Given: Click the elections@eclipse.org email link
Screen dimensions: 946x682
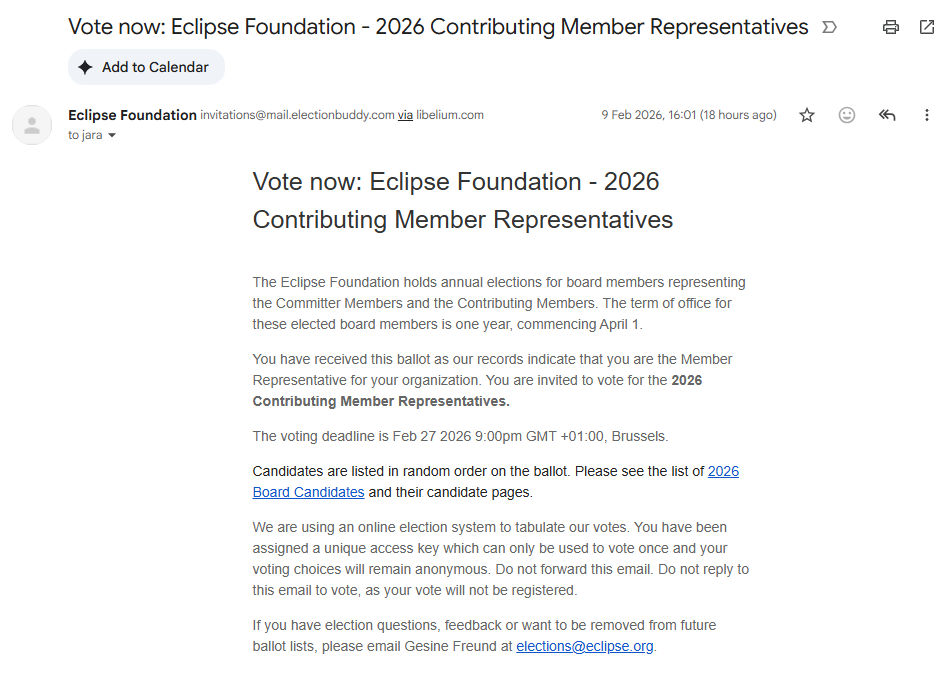Looking at the screenshot, I should tap(585, 646).
